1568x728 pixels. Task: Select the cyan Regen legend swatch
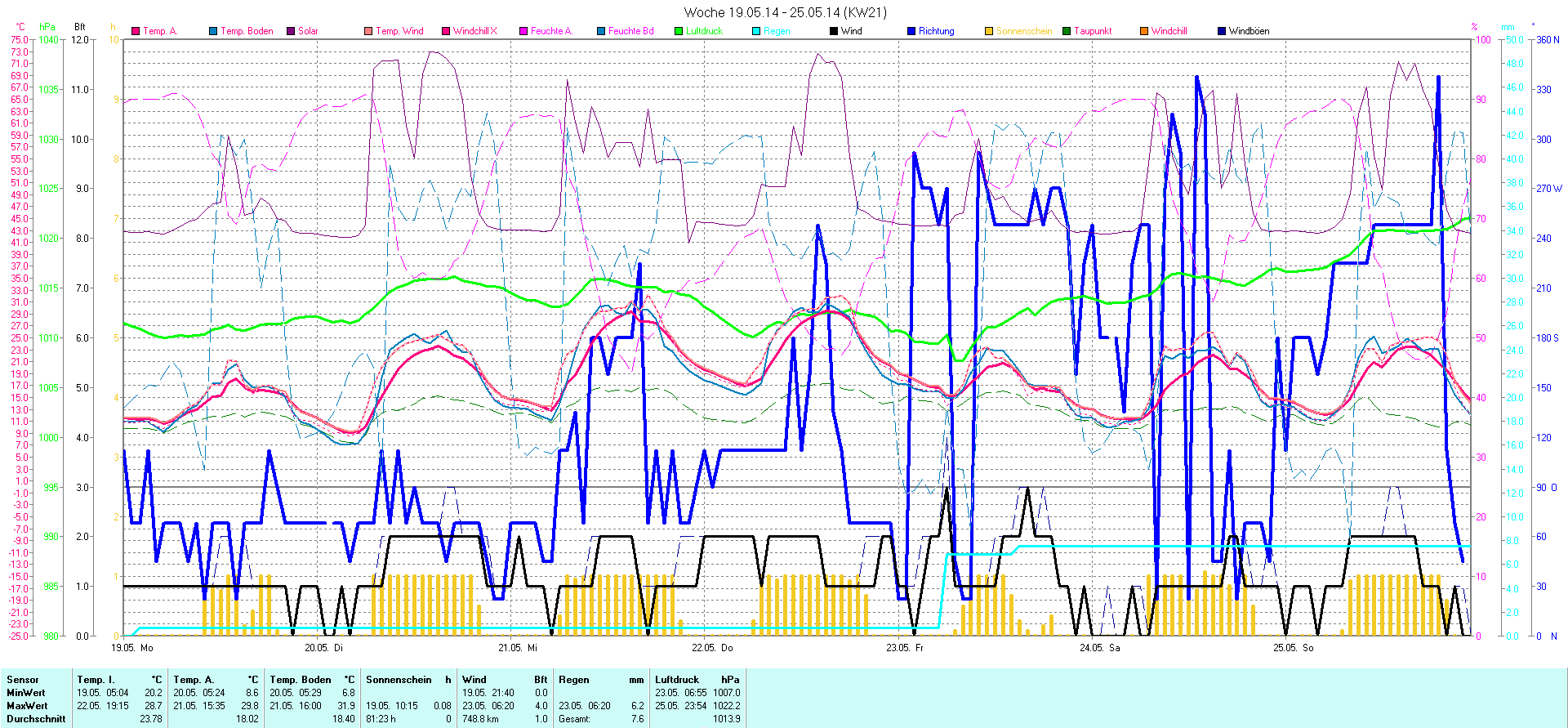tap(756, 31)
